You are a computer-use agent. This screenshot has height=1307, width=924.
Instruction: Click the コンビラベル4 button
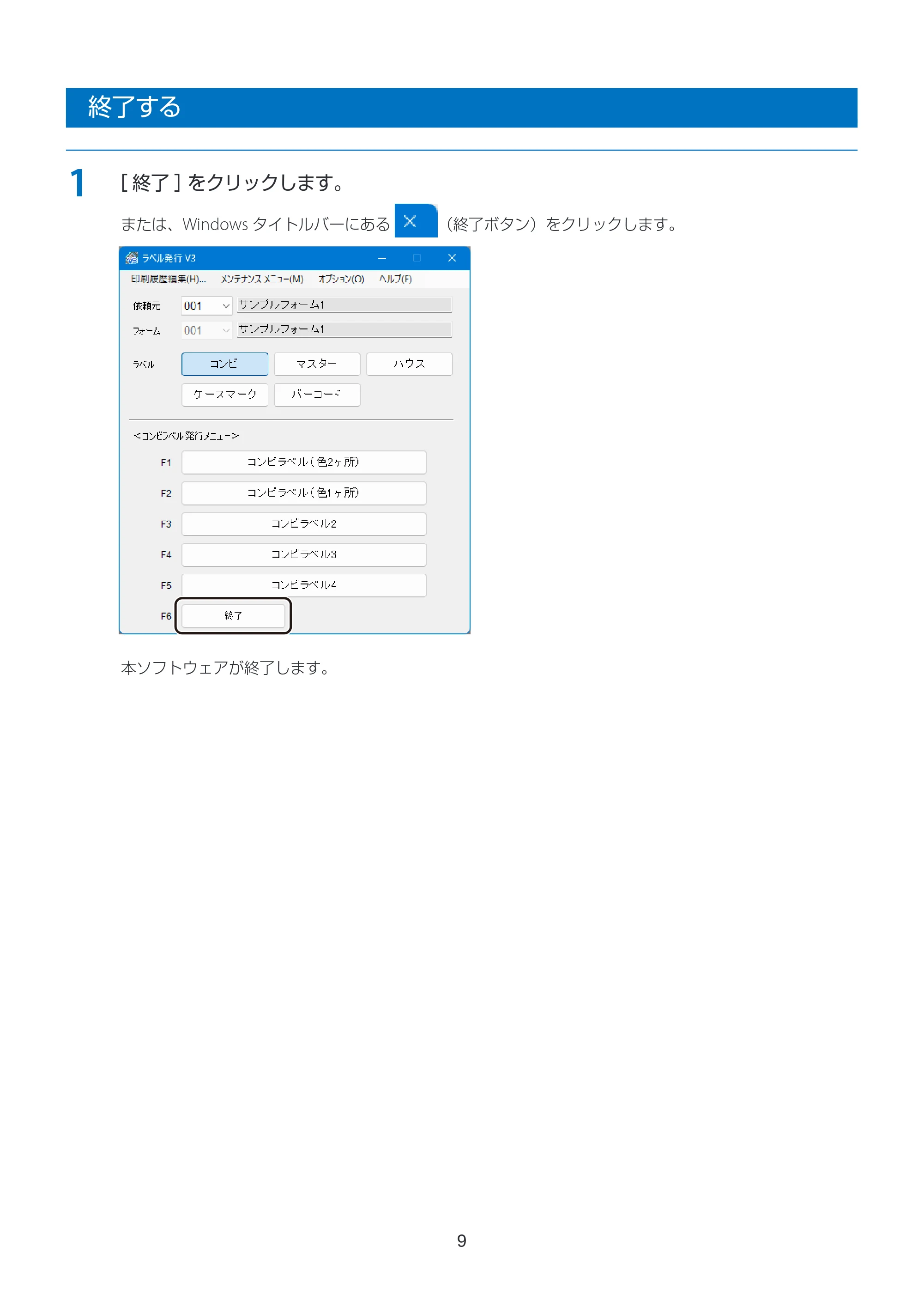pos(304,585)
